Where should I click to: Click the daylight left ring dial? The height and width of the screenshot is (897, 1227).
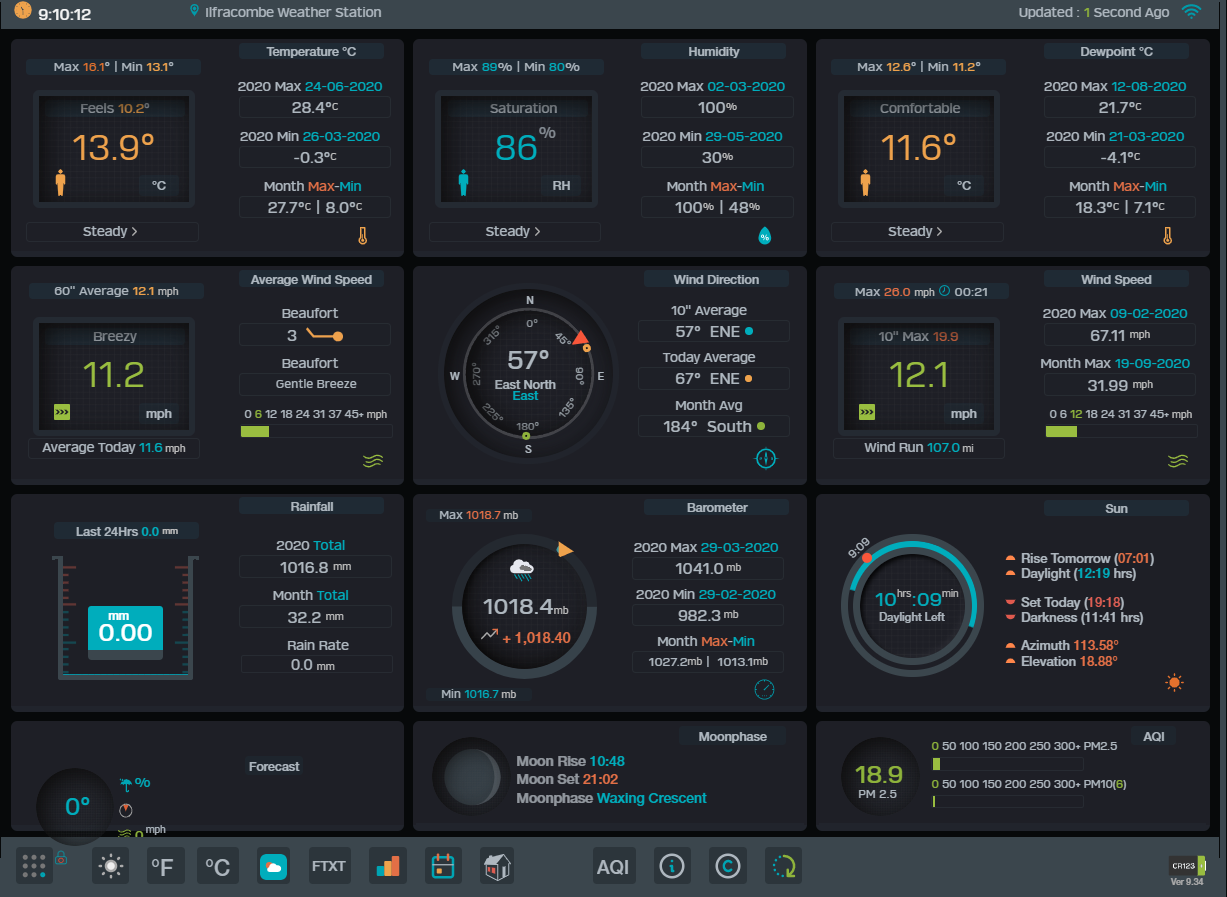(x=910, y=607)
